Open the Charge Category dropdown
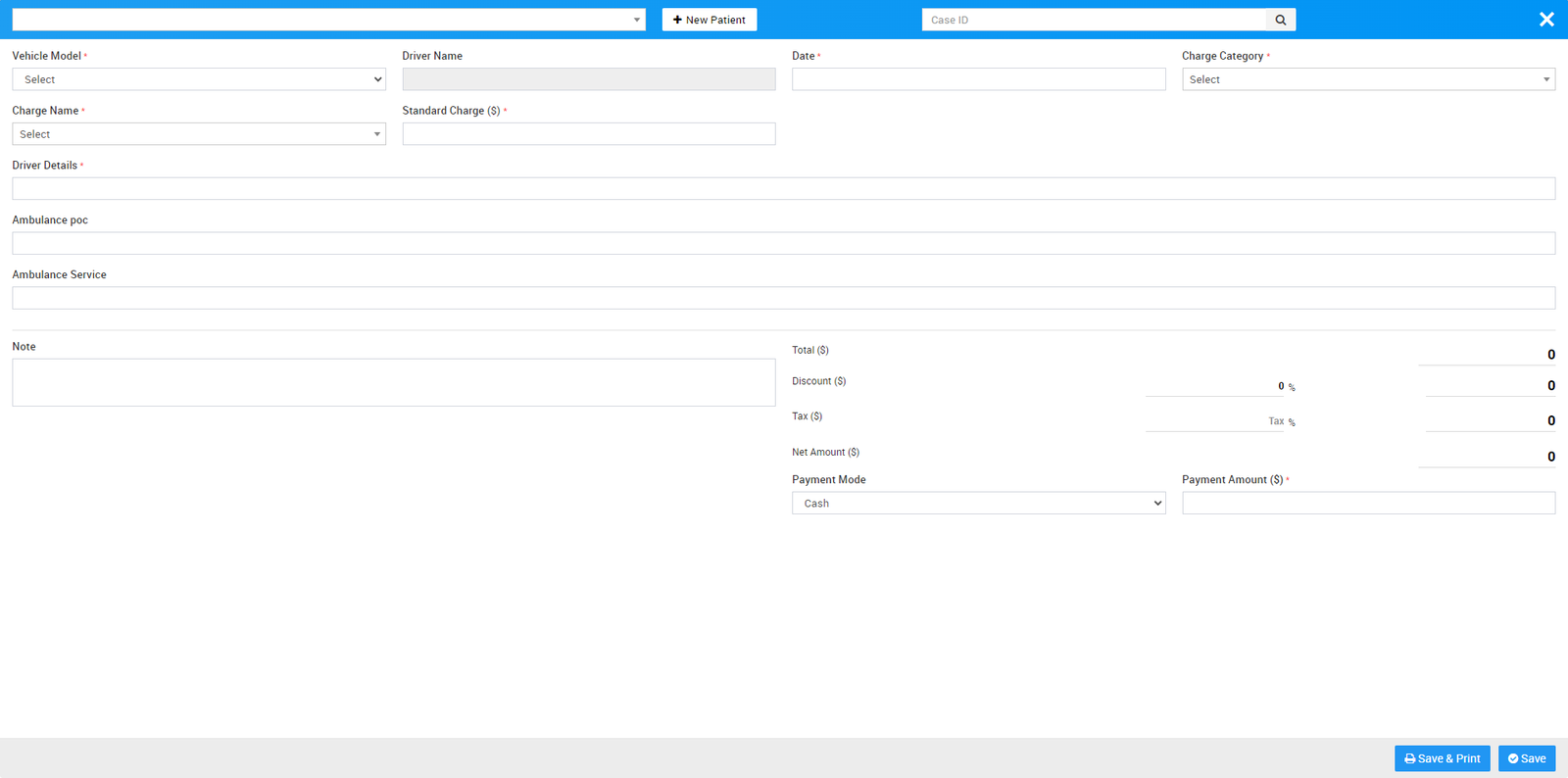Image resolution: width=1568 pixels, height=778 pixels. pyautogui.click(x=1368, y=79)
